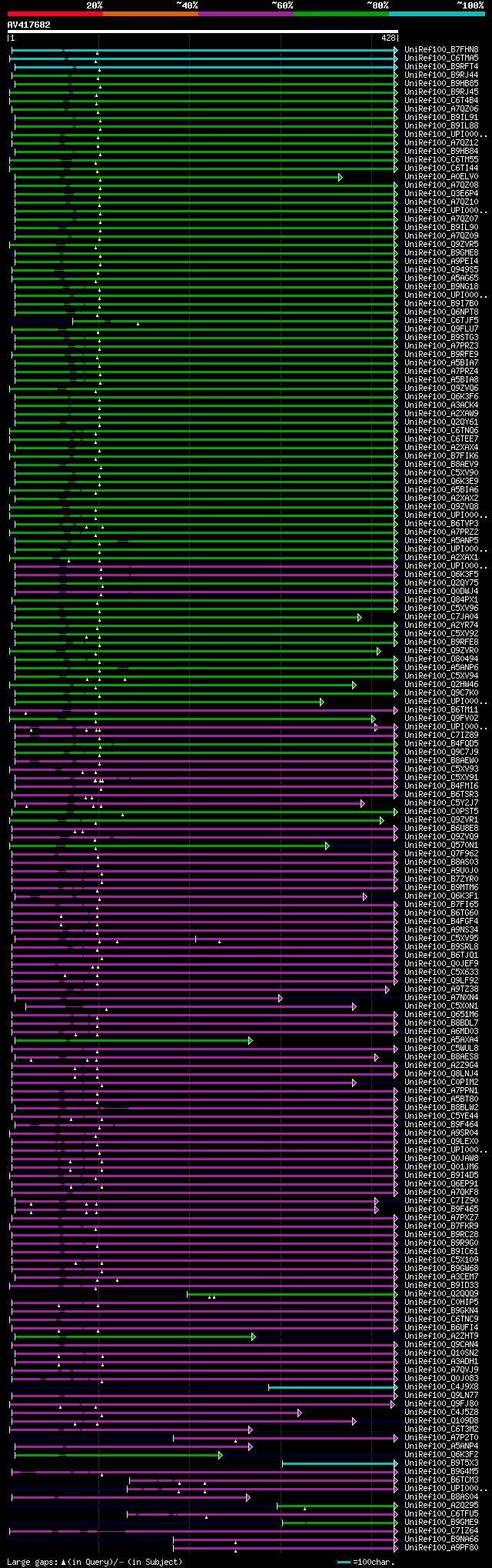
Task: Click the arrowhead of UniRef100_Q2HW46 alignment
Action: (x=354, y=685)
